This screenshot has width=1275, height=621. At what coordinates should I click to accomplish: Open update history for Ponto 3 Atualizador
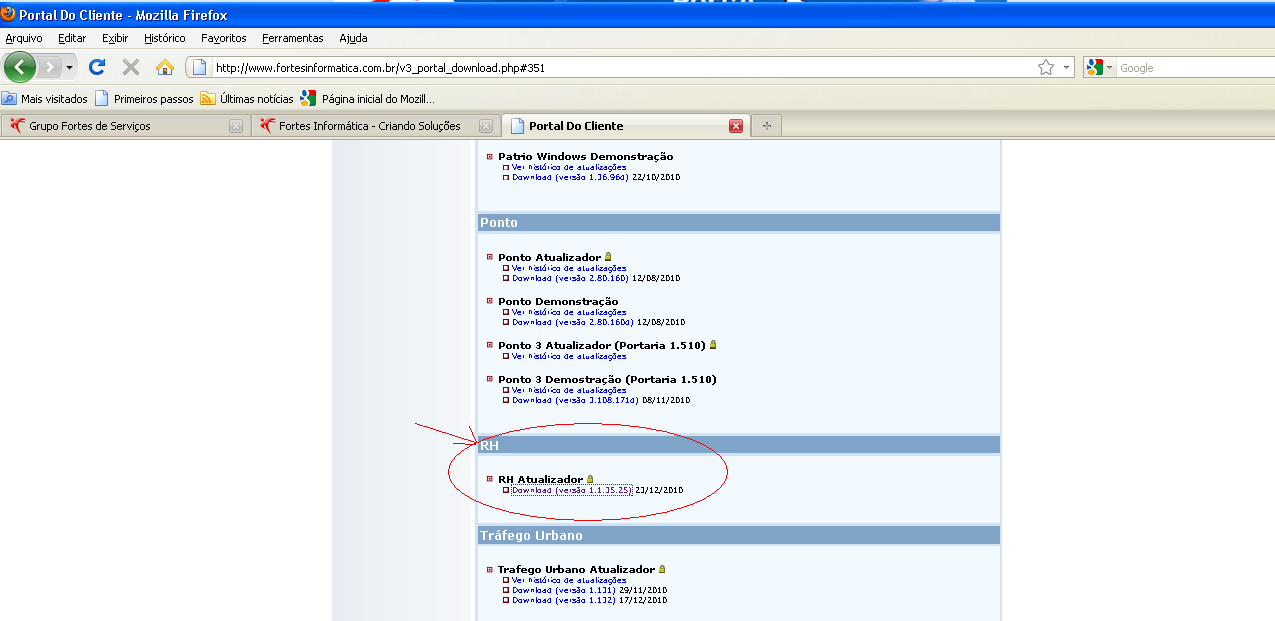(x=569, y=356)
